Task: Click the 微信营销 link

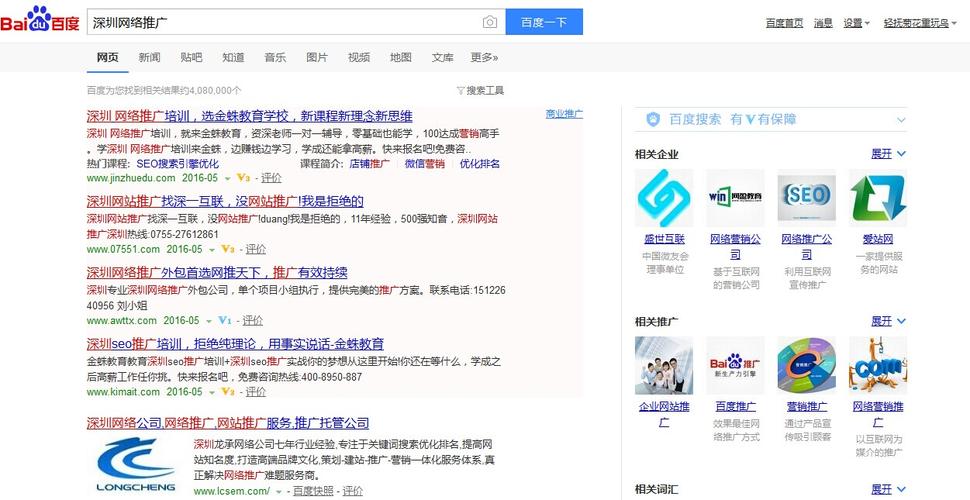Action: (424, 164)
